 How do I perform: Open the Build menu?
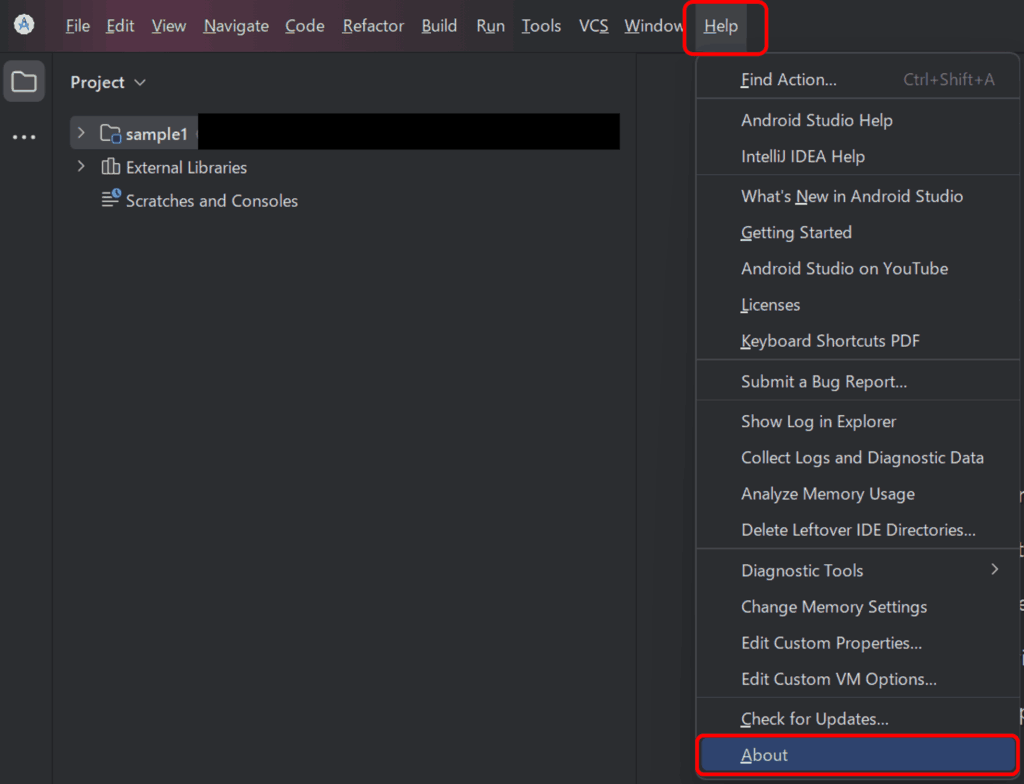pyautogui.click(x=439, y=26)
